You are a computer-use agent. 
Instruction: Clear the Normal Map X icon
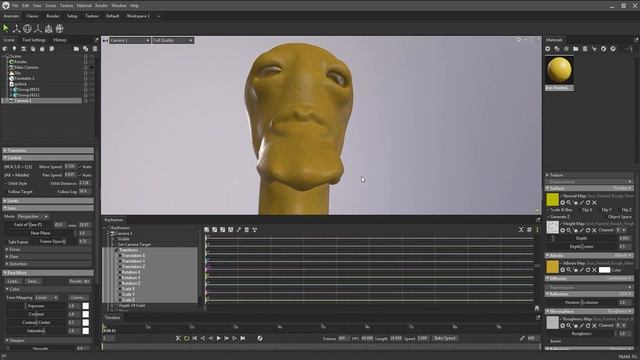click(x=595, y=202)
